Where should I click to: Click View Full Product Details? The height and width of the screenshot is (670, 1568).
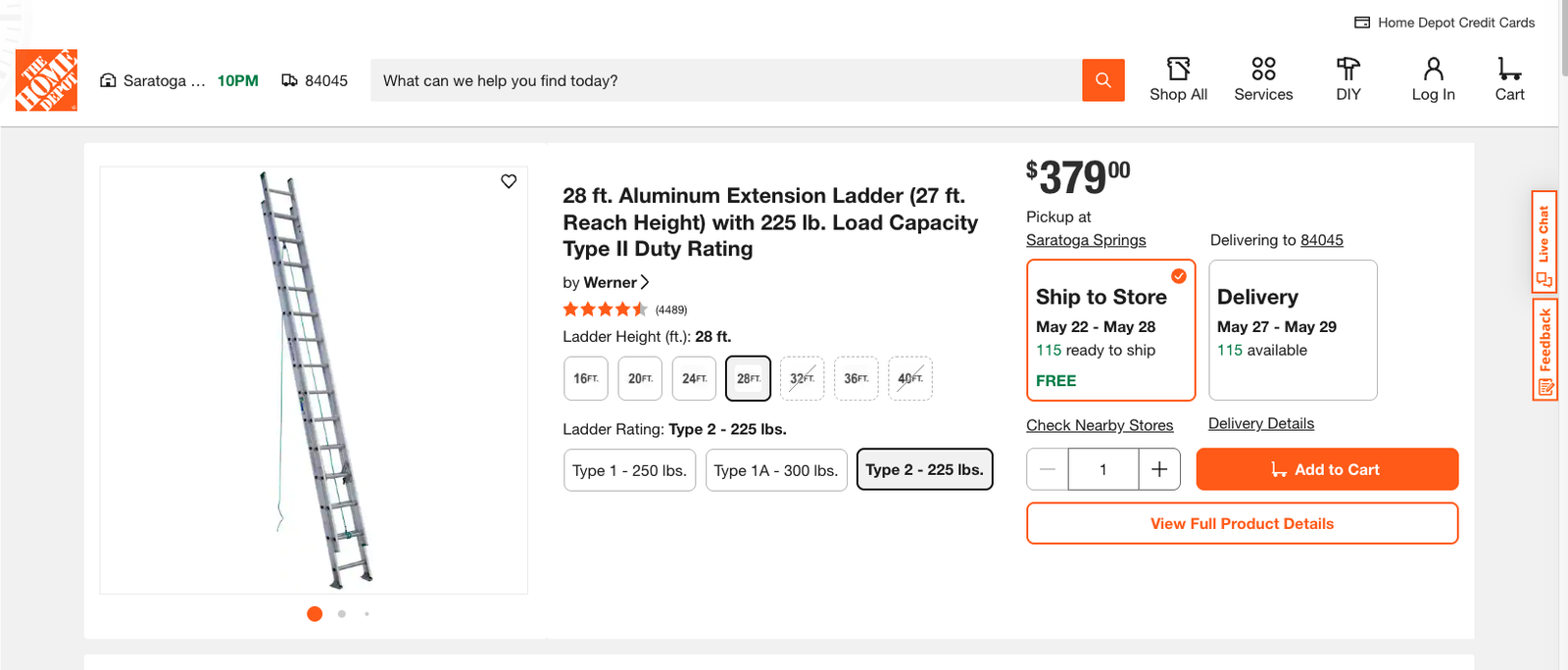tap(1242, 523)
